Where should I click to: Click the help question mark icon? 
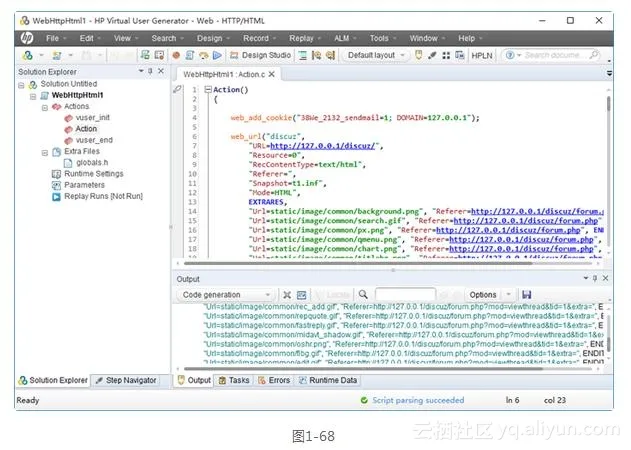coord(510,55)
